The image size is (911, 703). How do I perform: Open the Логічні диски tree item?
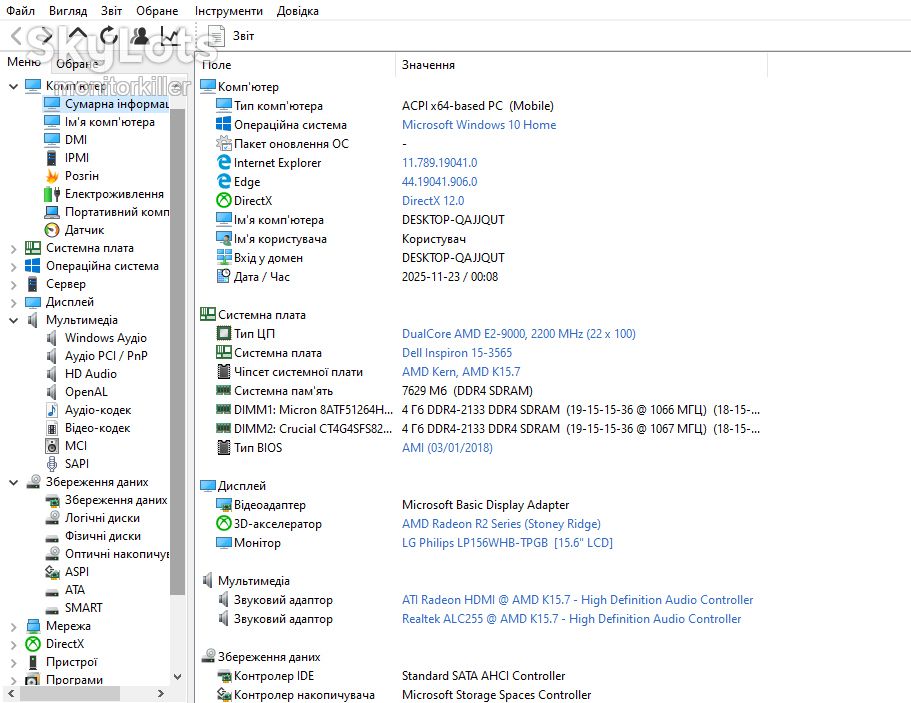(x=102, y=518)
